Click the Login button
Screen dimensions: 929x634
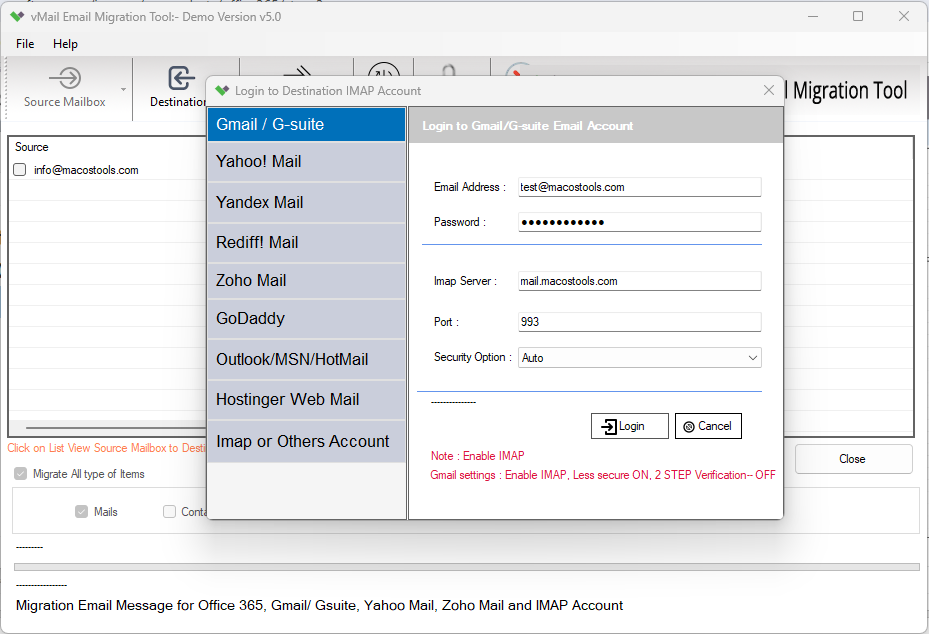[630, 426]
